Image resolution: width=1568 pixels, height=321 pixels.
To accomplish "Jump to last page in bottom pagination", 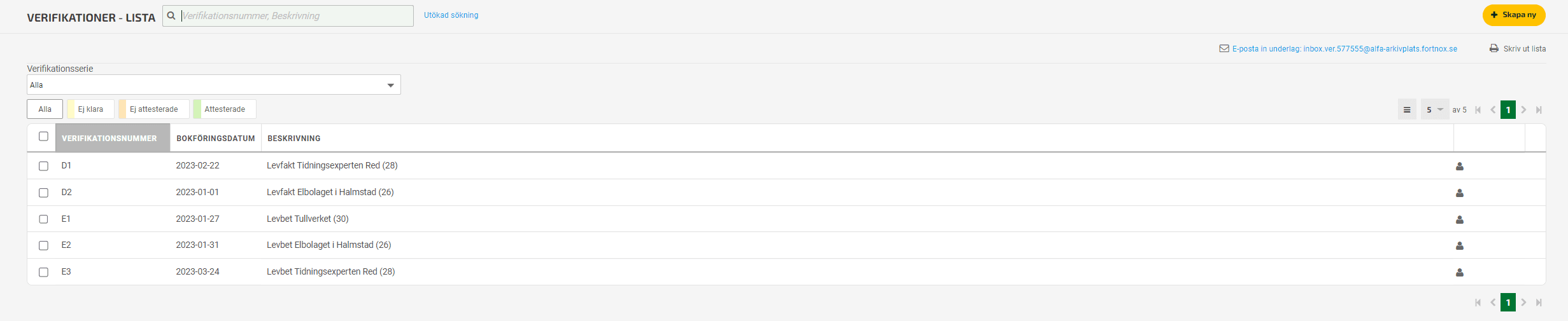I will tap(1539, 303).
